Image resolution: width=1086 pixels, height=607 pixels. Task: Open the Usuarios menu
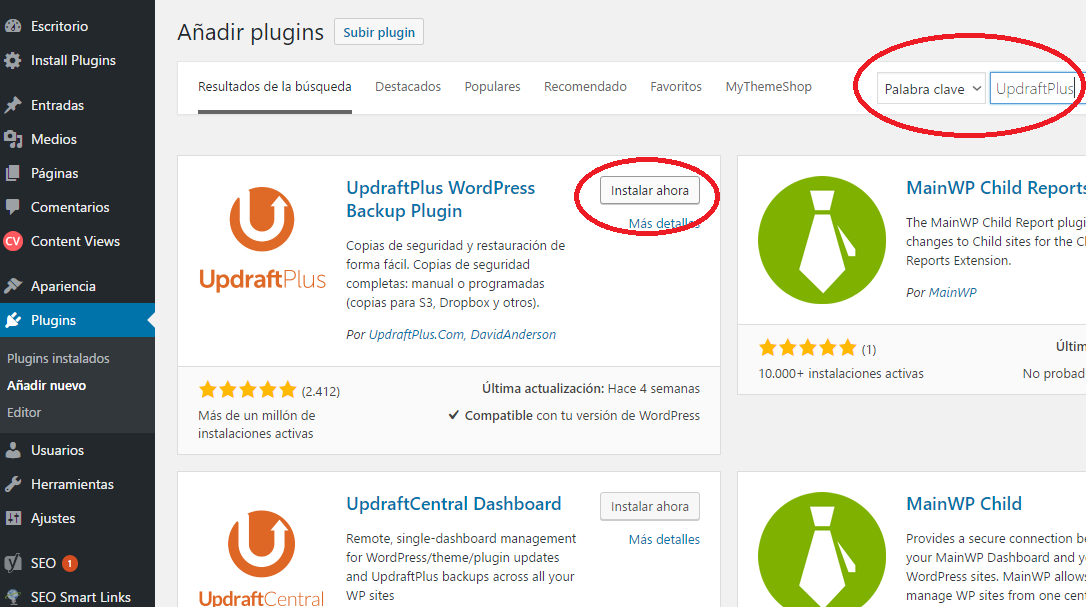57,450
